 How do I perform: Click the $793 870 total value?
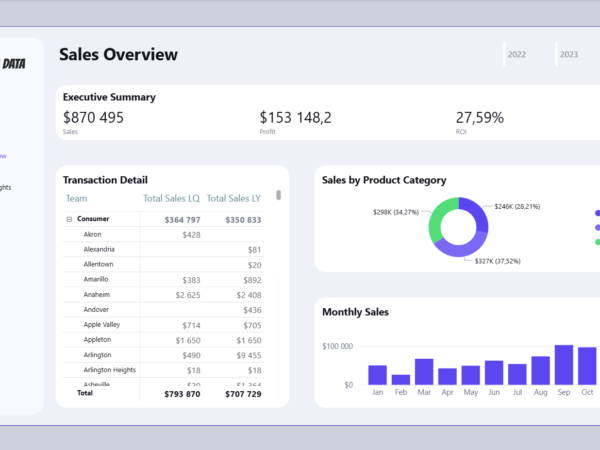point(182,394)
